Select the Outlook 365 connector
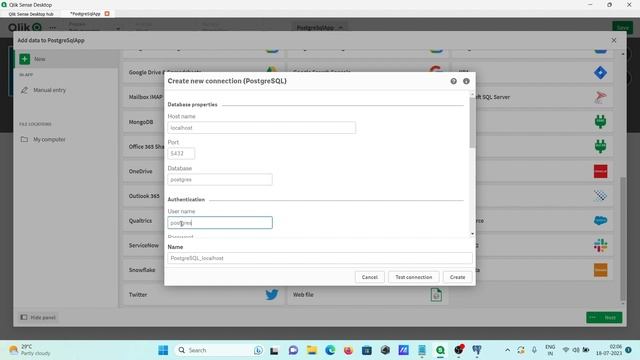This screenshot has width=640, height=360. 144,196
